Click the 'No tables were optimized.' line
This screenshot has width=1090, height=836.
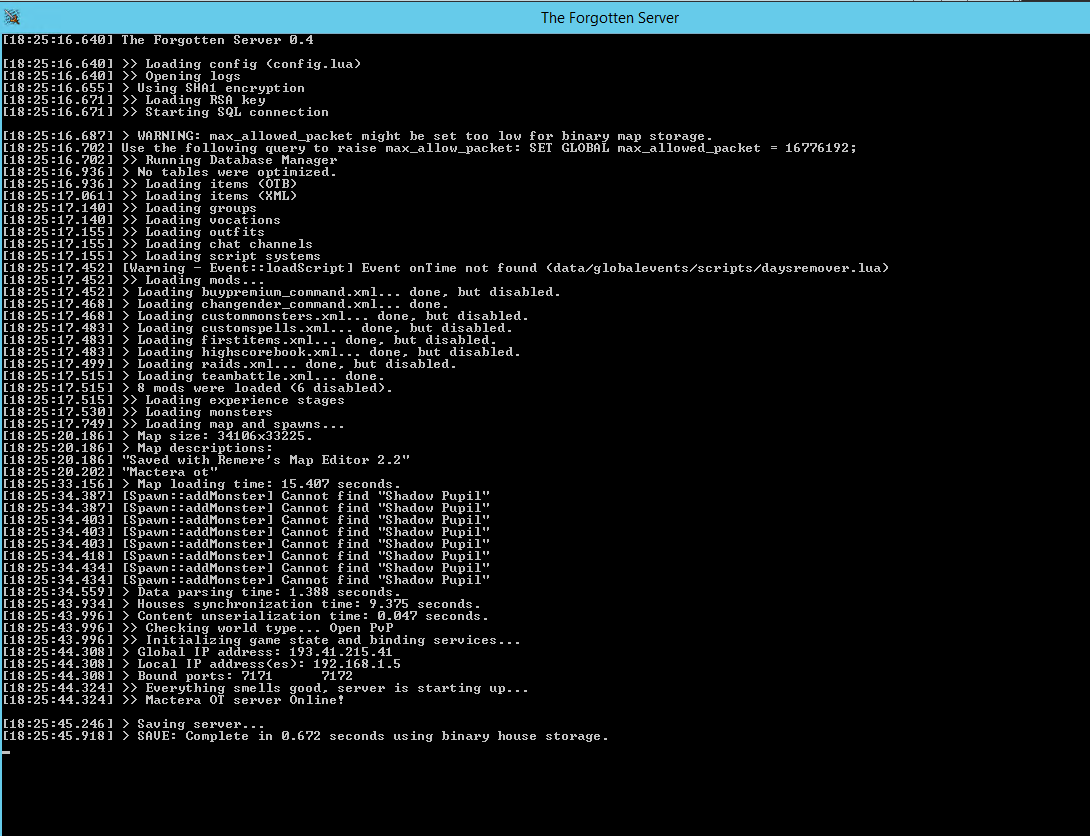(x=170, y=172)
